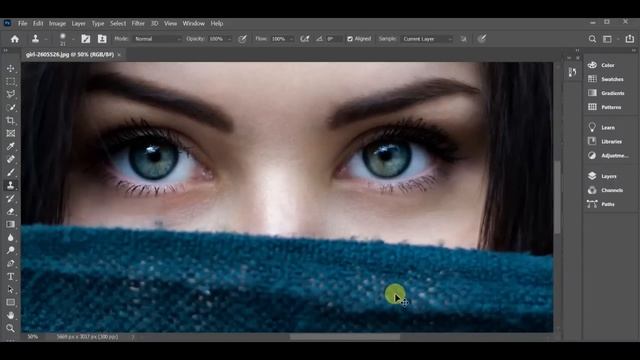640x360 pixels.
Task: Toggle airbrush-style build-up effects
Action: tap(304, 39)
